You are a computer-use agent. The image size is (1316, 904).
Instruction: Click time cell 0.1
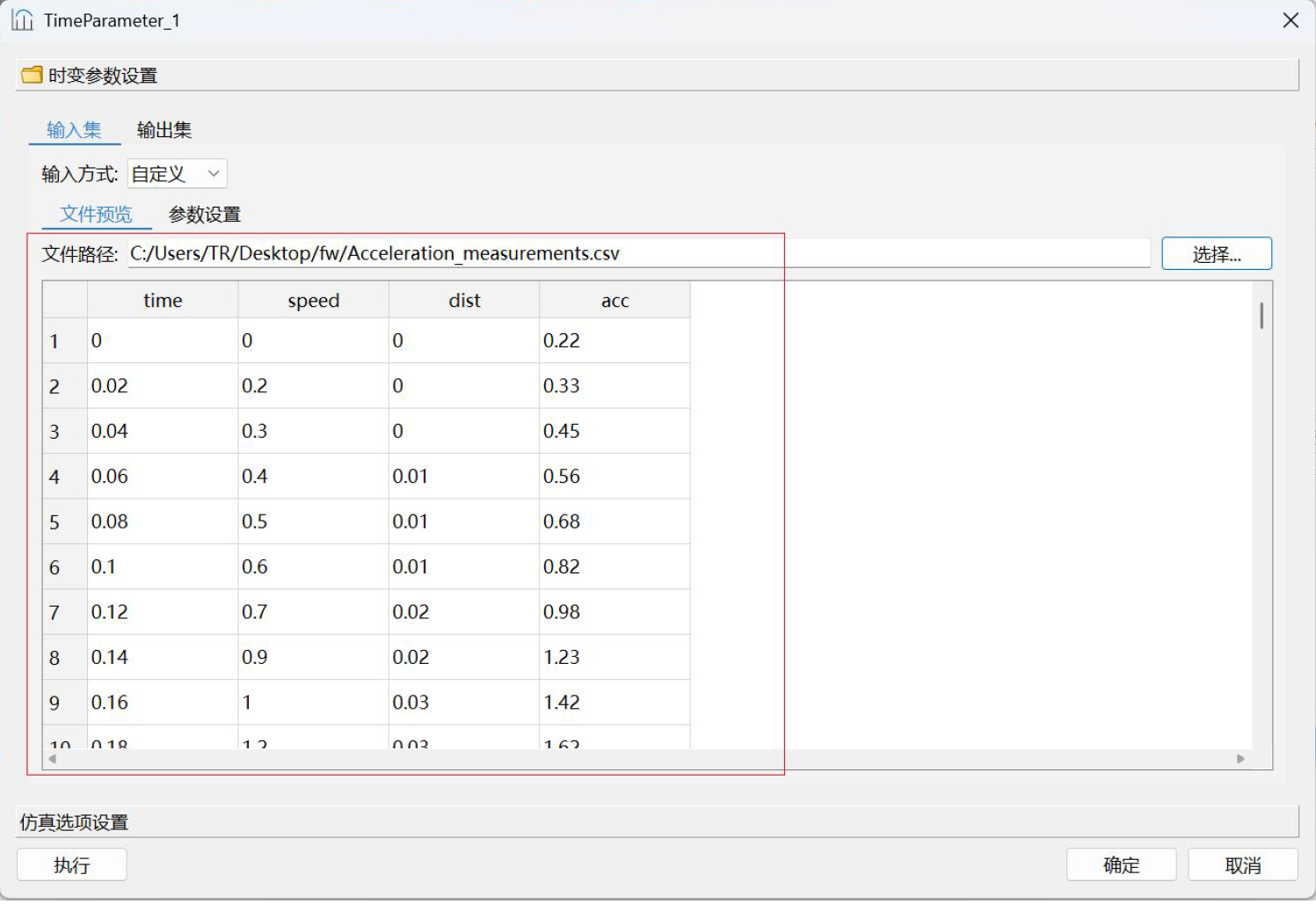[163, 567]
